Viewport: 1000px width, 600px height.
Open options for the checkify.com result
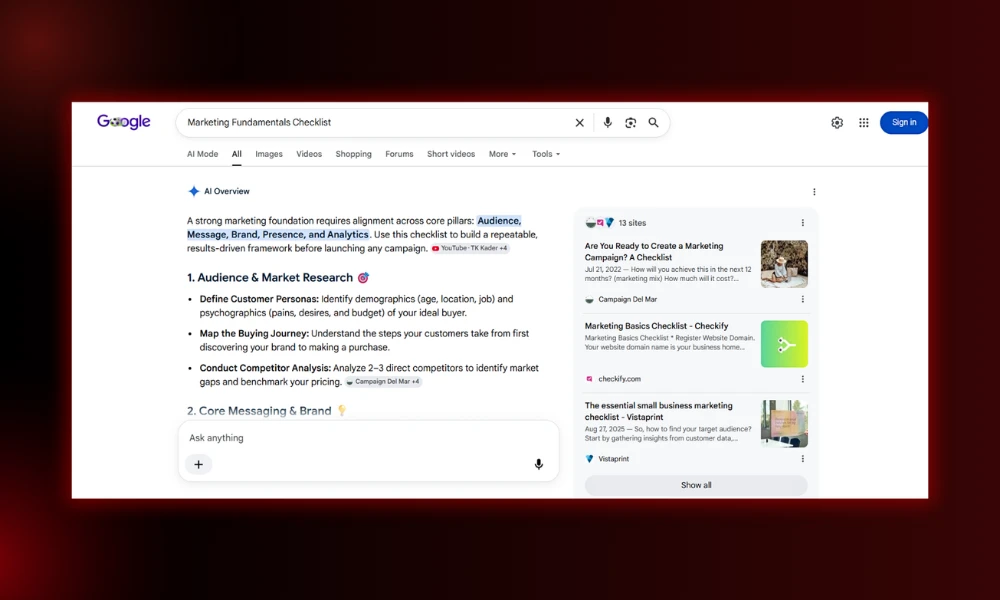coord(802,379)
